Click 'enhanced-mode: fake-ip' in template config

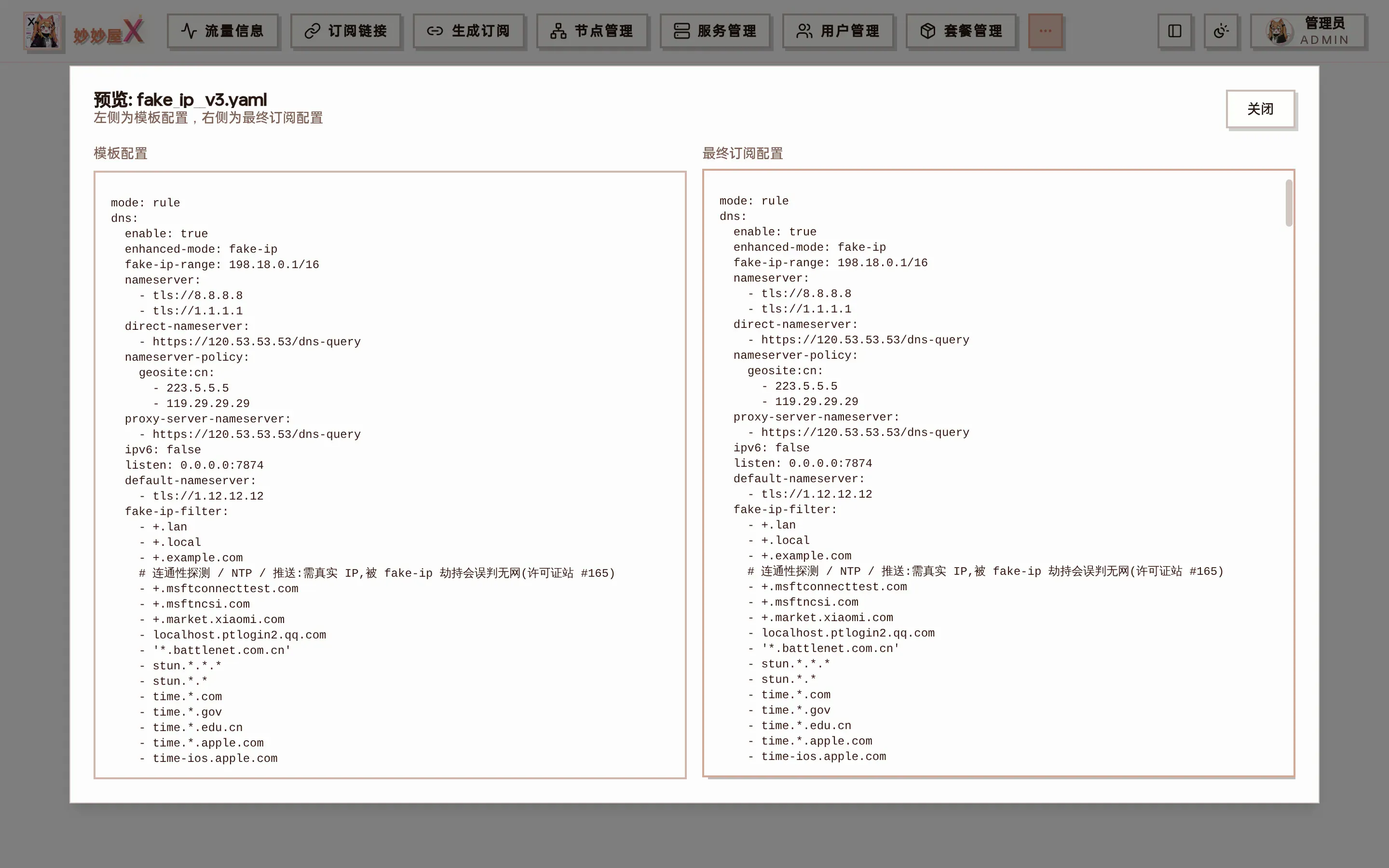[201, 249]
